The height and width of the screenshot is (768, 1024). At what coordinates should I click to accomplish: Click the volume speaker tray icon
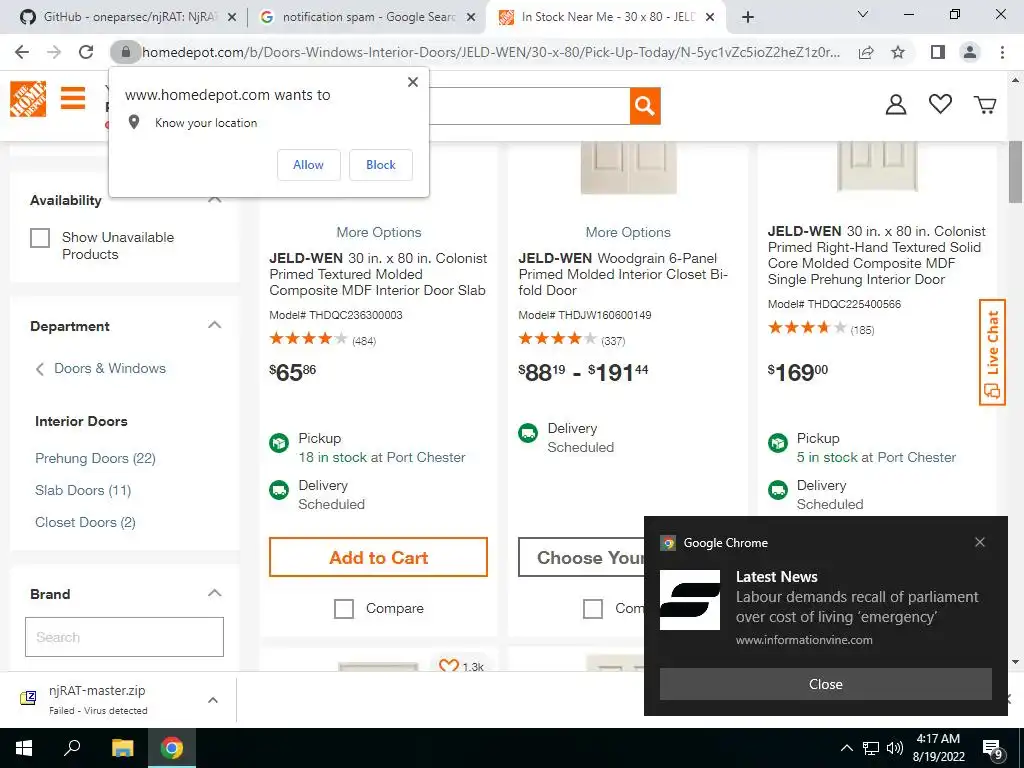point(895,748)
